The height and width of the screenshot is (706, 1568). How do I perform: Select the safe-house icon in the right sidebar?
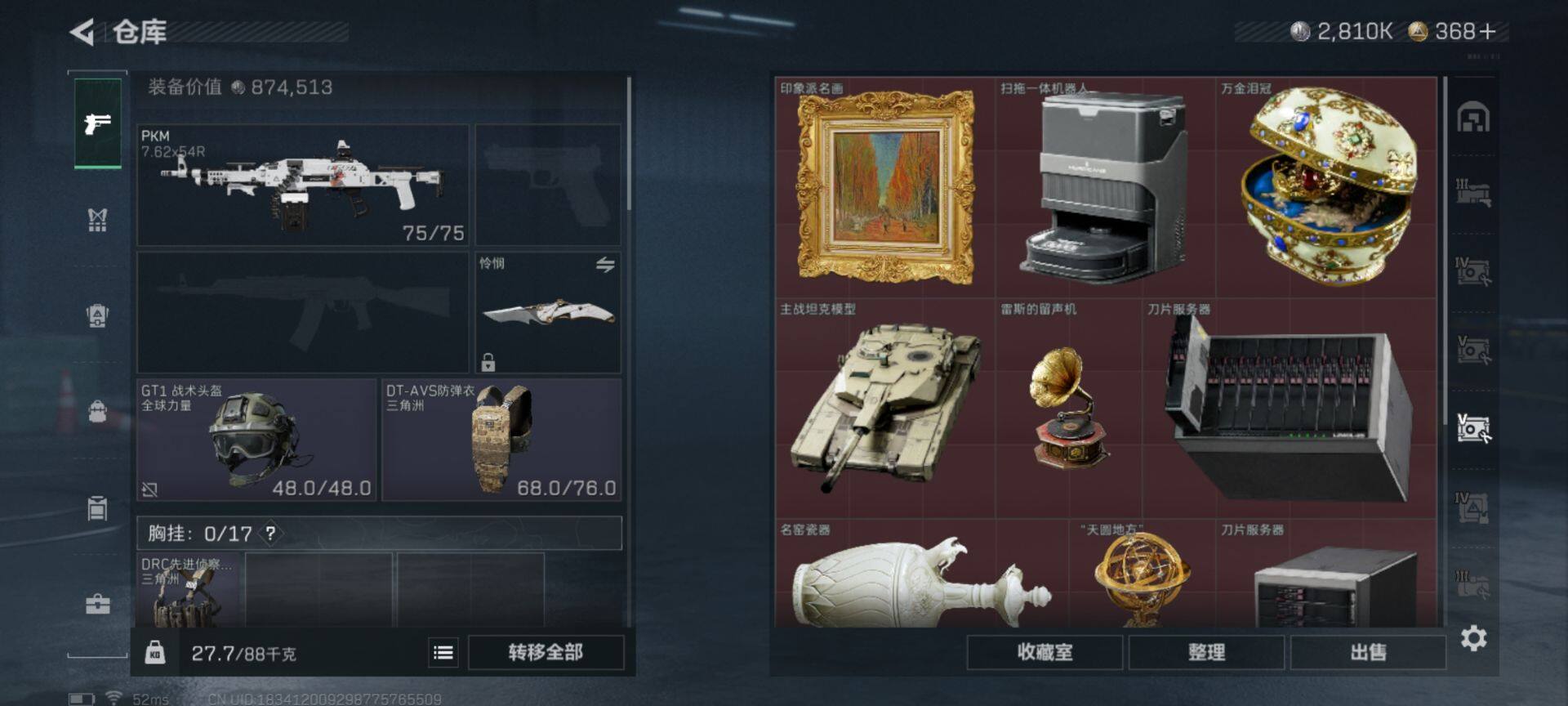point(1473,118)
